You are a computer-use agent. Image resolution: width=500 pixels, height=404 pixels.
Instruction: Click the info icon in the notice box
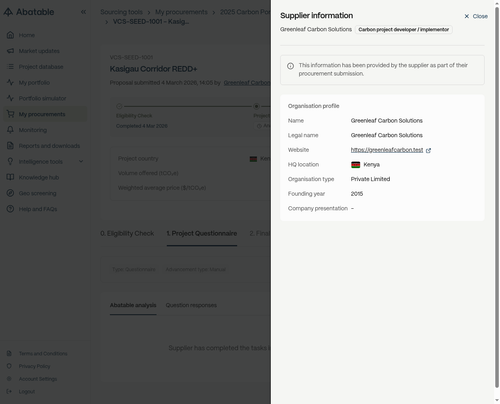(x=290, y=66)
